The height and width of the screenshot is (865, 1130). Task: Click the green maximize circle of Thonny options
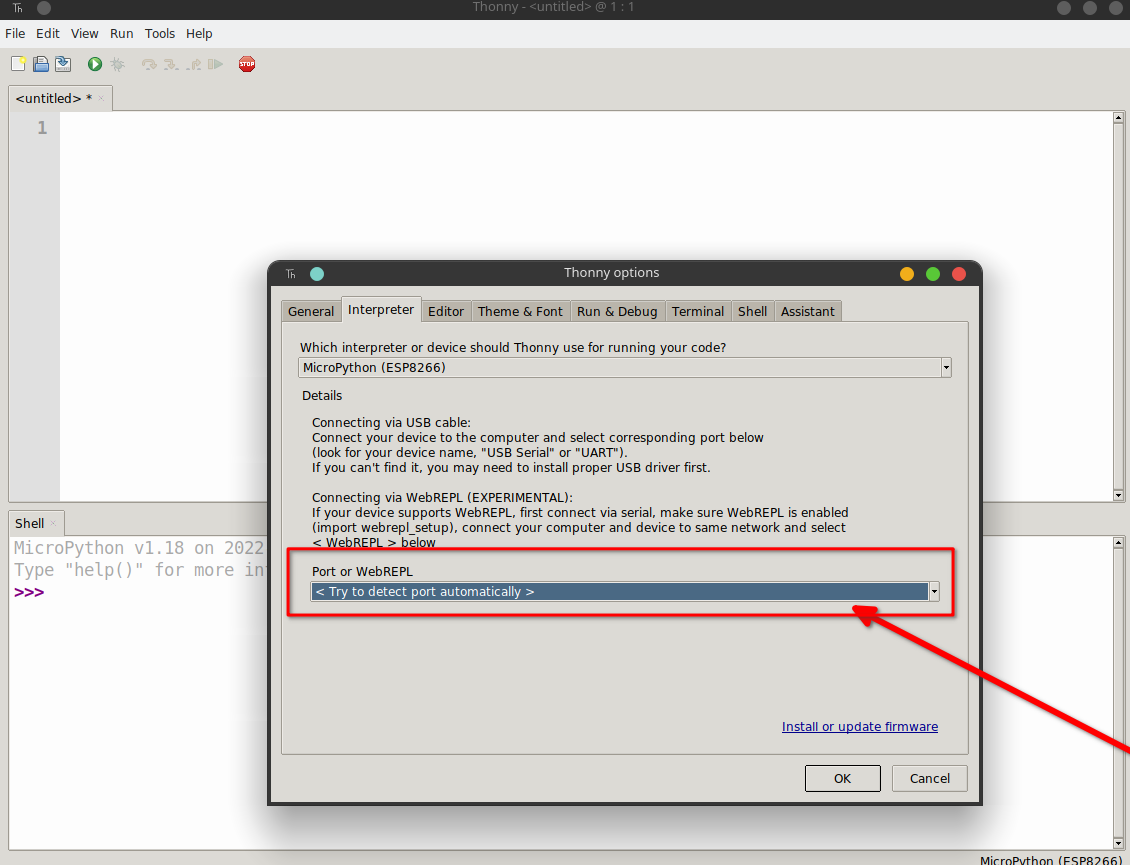[x=933, y=274]
